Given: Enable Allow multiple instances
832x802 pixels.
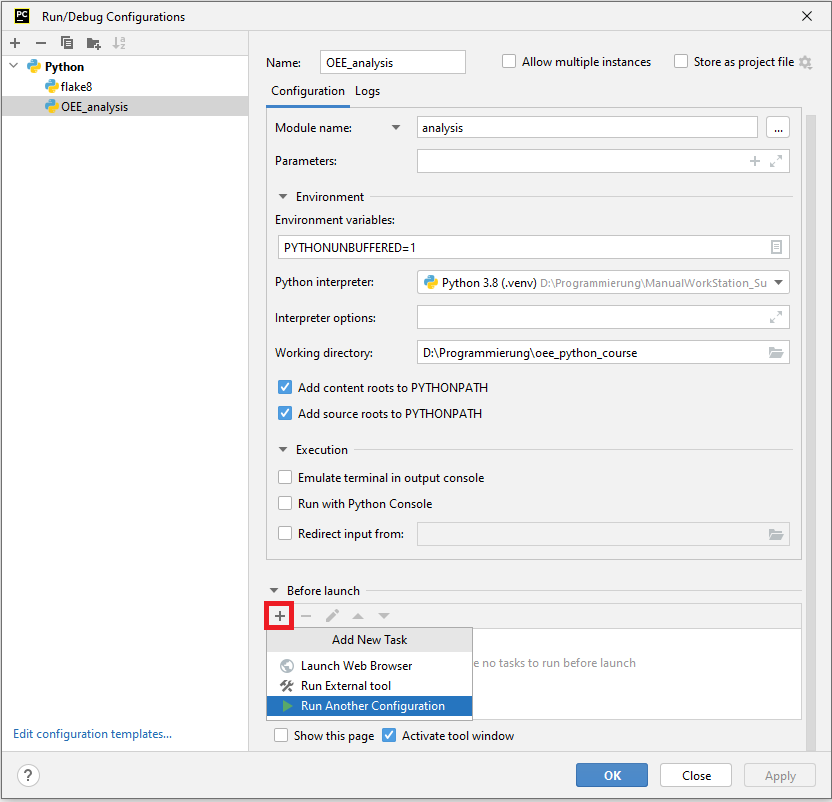Looking at the screenshot, I should pos(510,61).
